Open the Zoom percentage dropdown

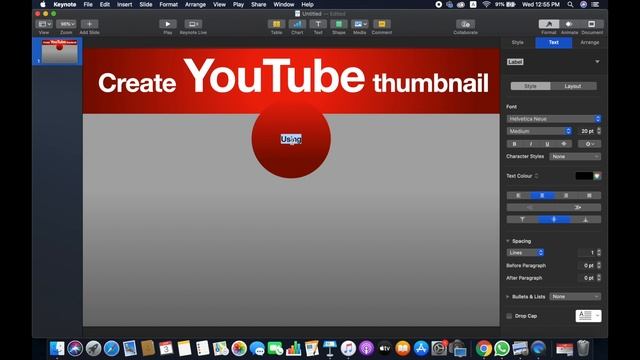tap(66, 24)
